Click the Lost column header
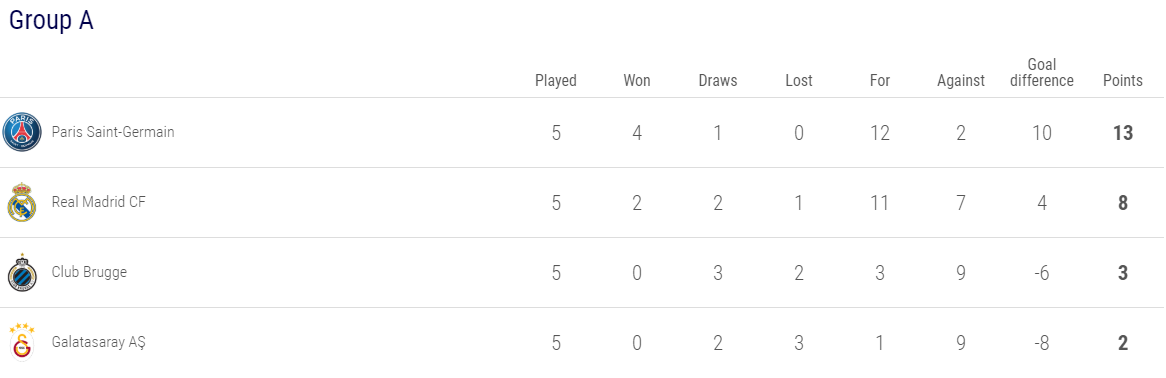Viewport: 1166px width, 378px height. pos(799,80)
